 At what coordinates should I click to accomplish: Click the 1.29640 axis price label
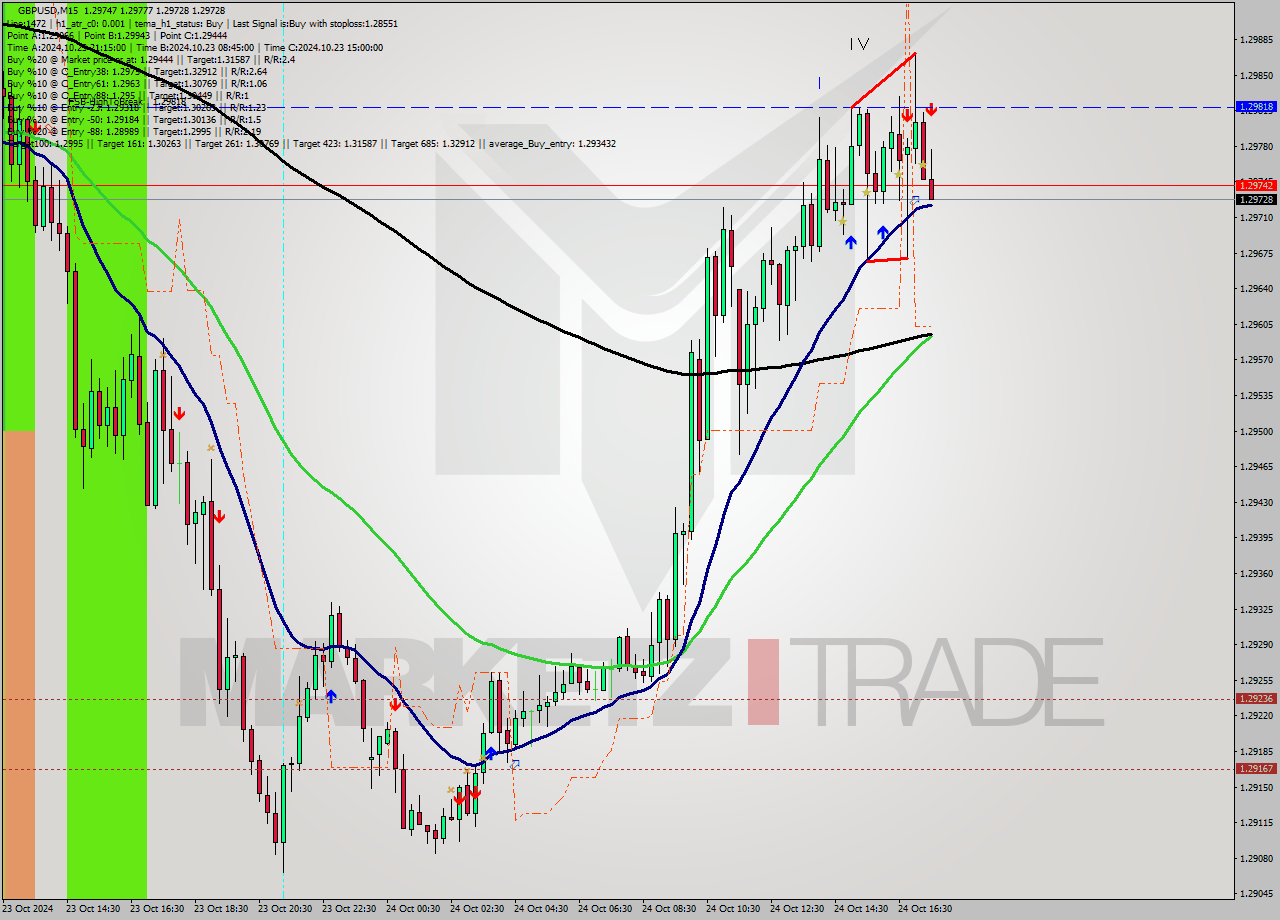[x=1256, y=289]
